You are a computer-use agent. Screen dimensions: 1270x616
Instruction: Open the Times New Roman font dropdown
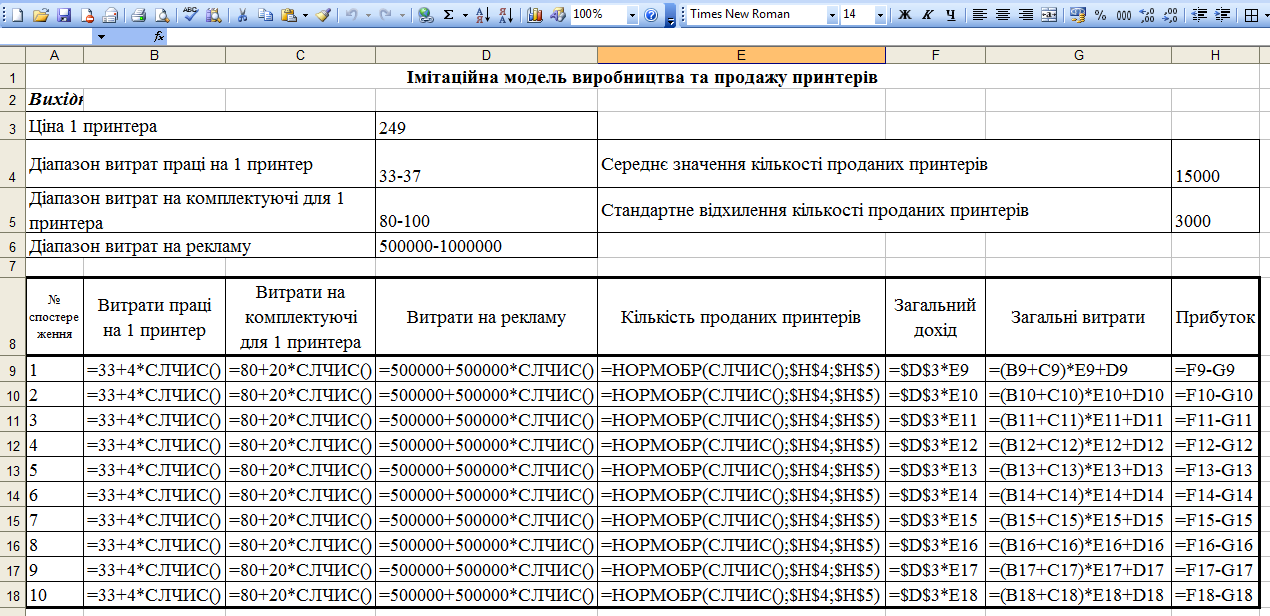coord(832,15)
